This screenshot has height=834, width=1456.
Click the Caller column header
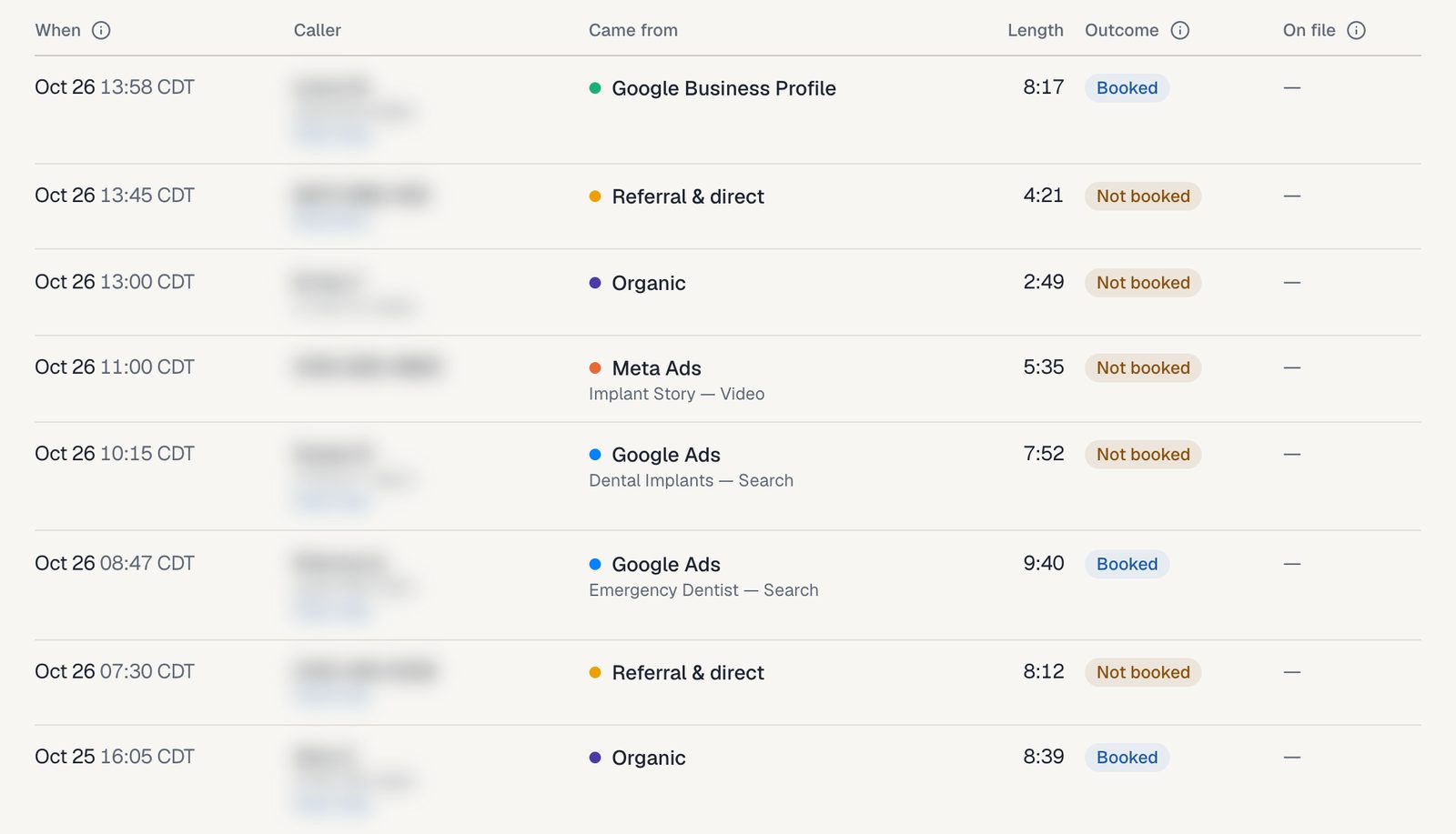tap(318, 30)
